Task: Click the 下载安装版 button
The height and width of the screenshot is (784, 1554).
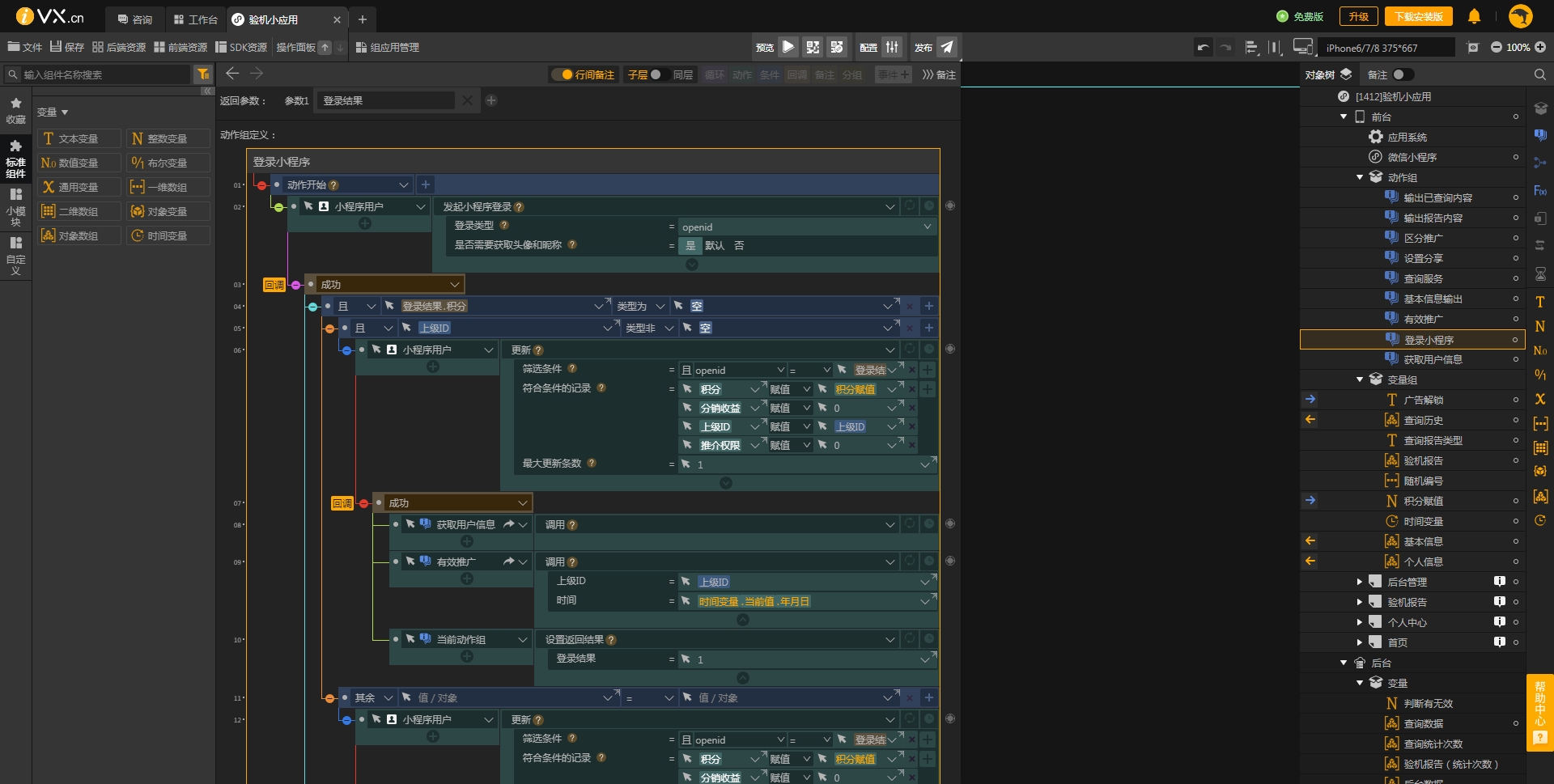Action: [x=1418, y=16]
